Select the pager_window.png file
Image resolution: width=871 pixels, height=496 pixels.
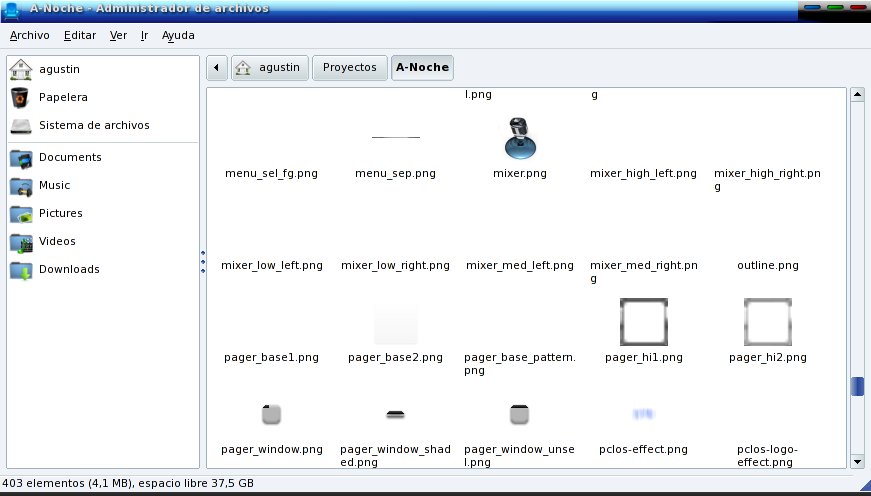coord(273,413)
